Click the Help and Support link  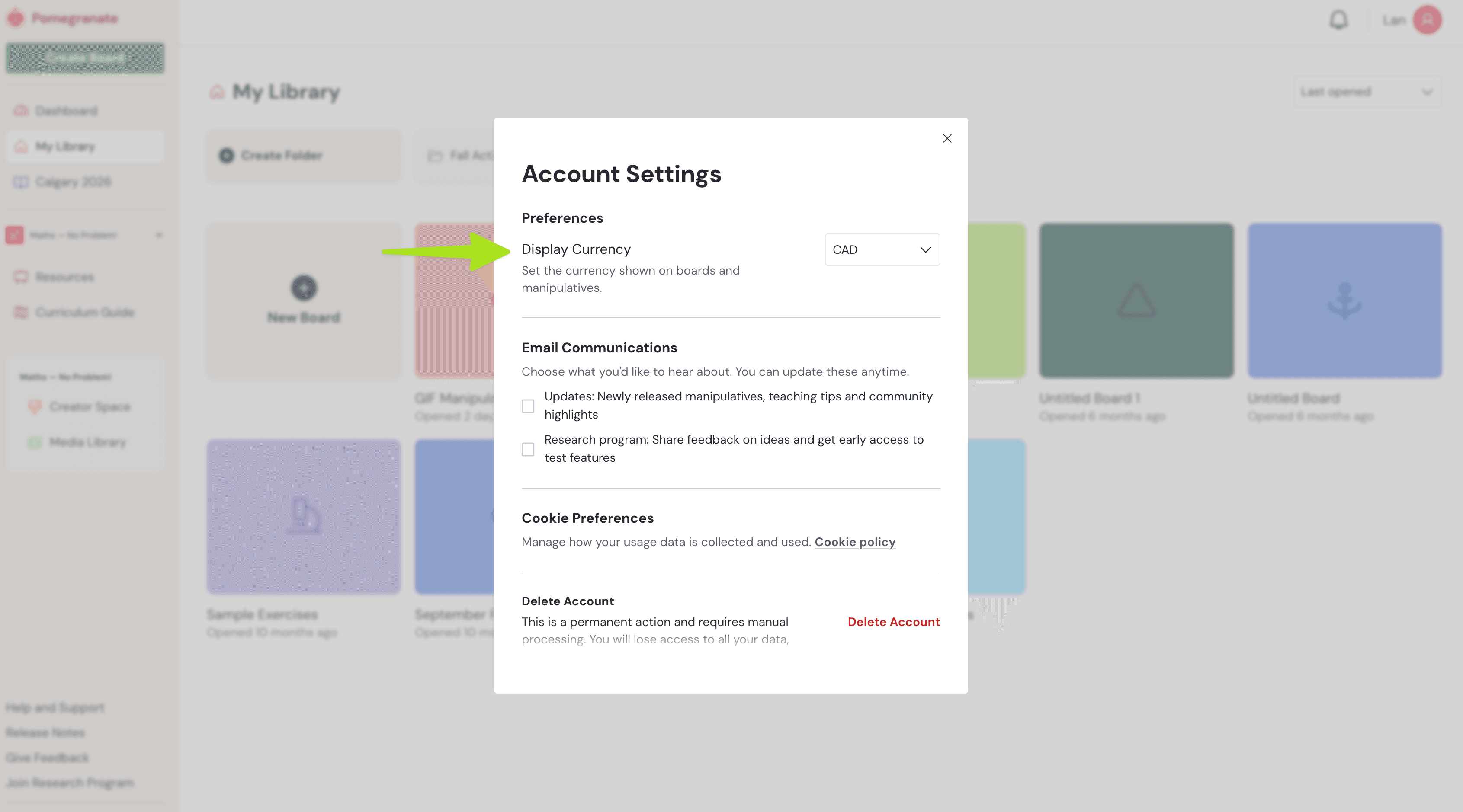click(55, 707)
